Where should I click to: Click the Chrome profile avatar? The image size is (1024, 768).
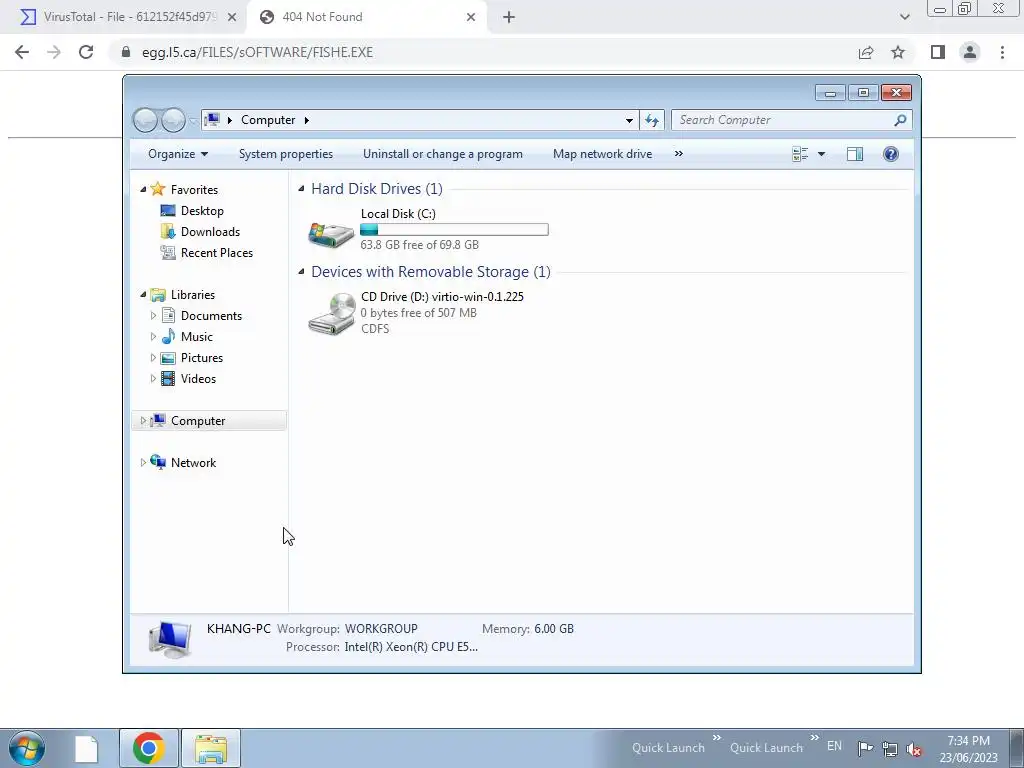tap(970, 52)
